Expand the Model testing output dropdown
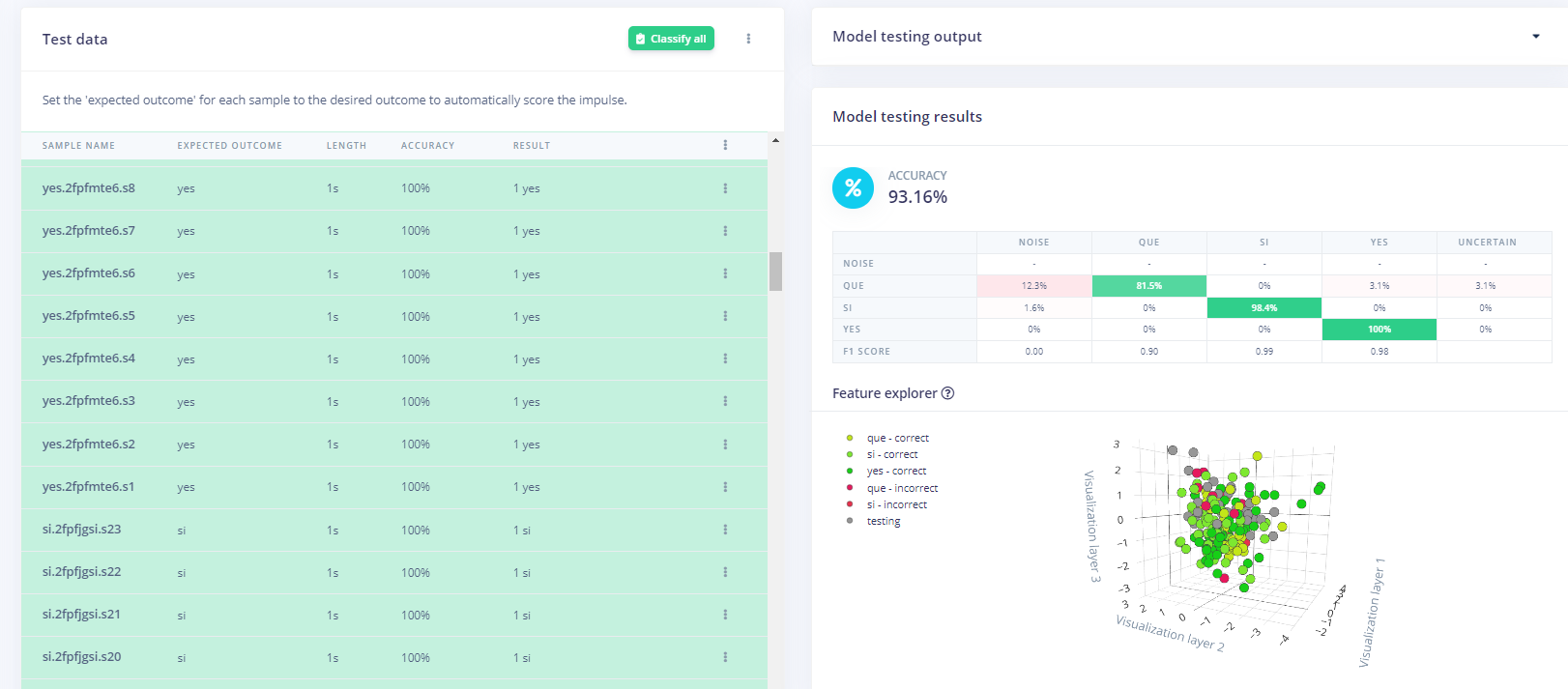The image size is (1568, 689). 1535,37
